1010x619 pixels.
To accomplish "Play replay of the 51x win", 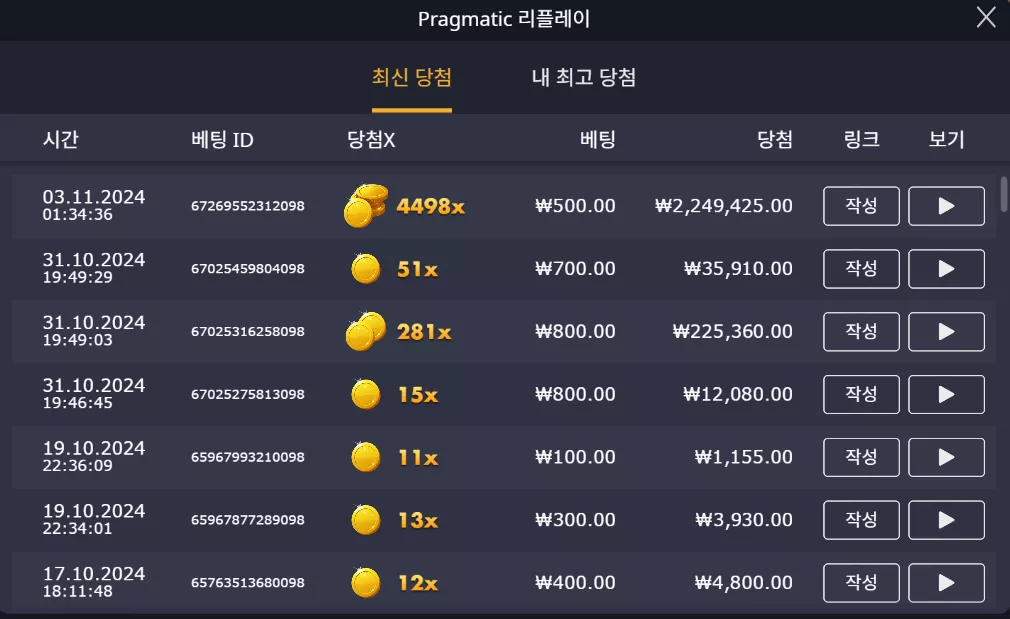I will click(946, 269).
